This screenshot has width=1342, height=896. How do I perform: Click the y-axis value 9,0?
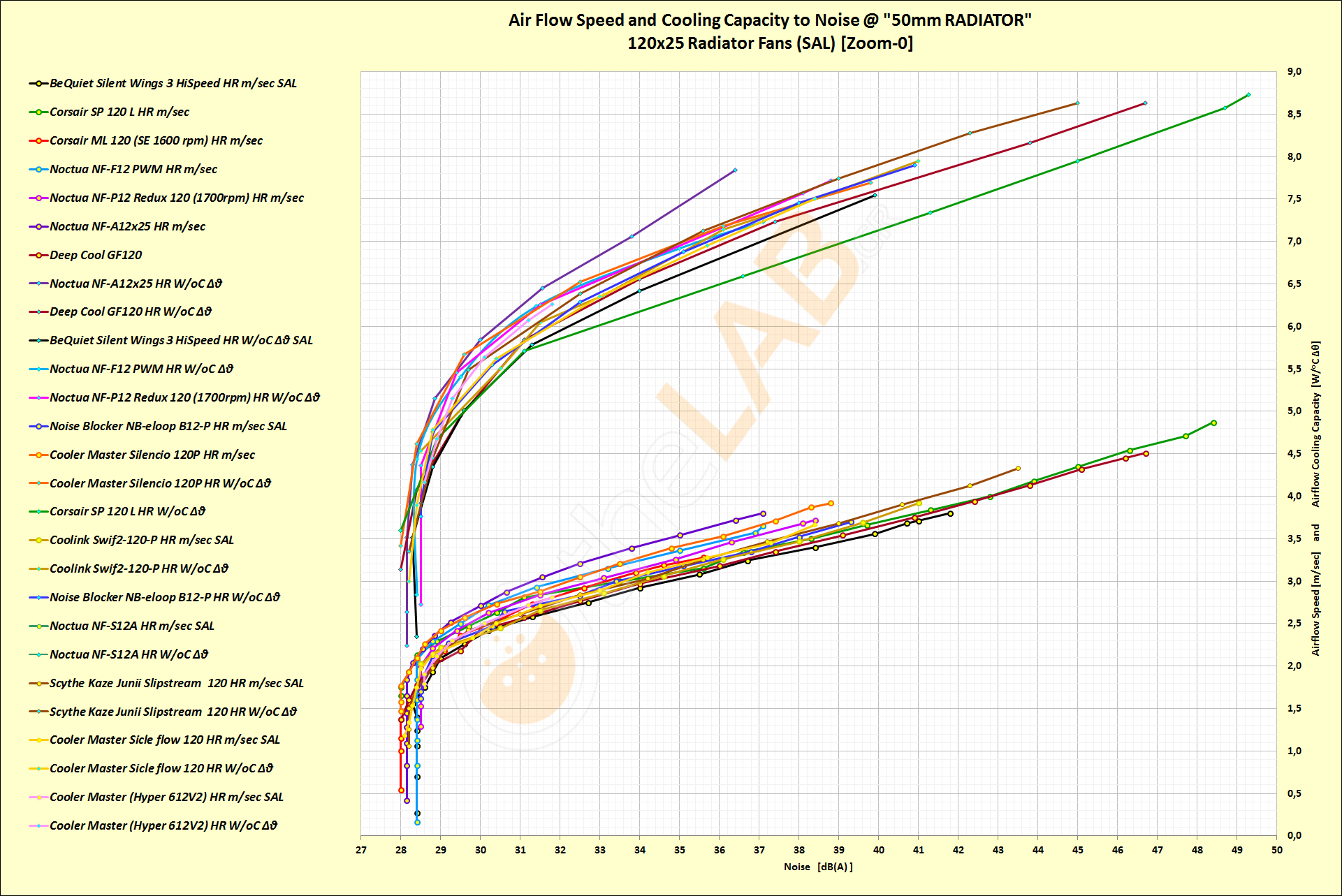(x=1294, y=71)
